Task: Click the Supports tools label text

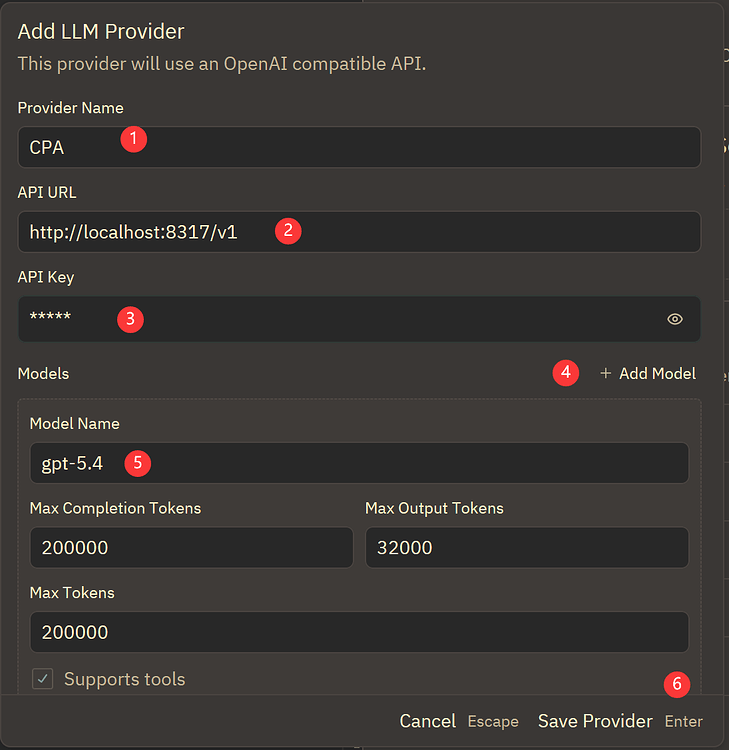Action: click(x=124, y=679)
